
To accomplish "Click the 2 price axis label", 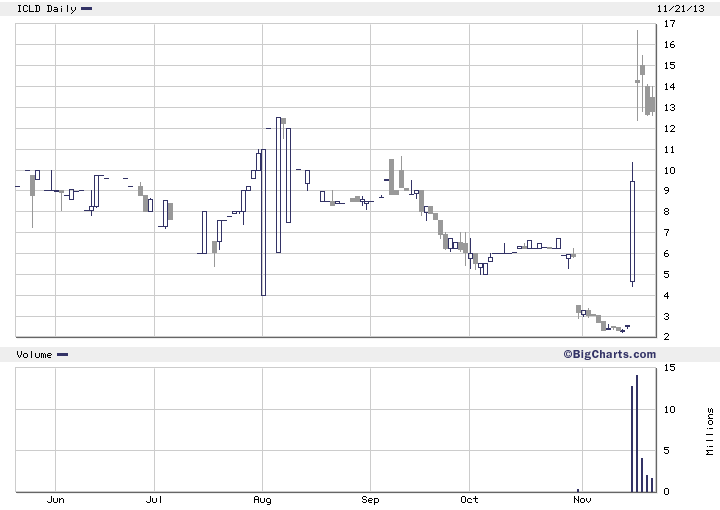I will 666,336.
